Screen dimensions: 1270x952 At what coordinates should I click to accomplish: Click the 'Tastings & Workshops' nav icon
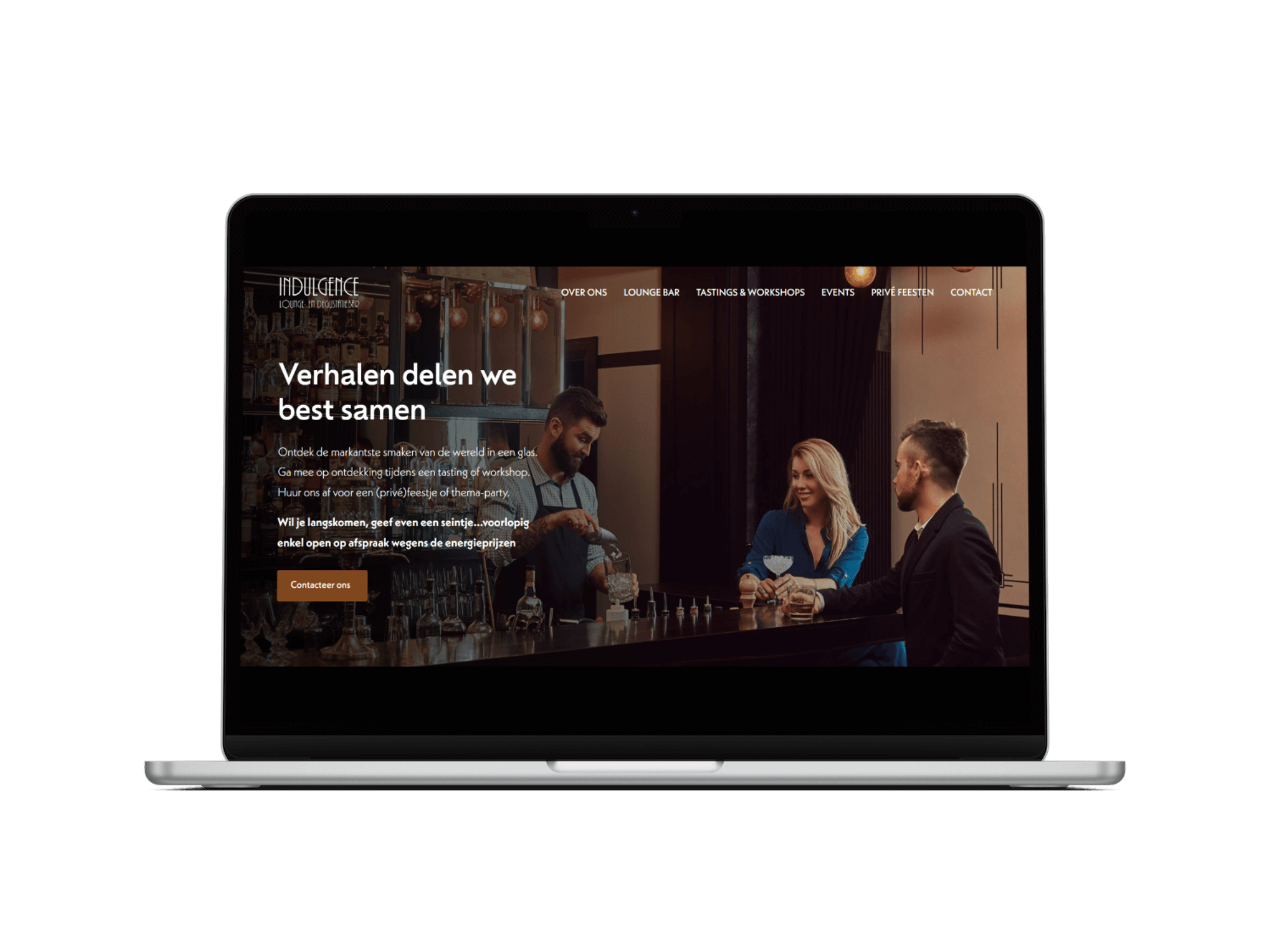pyautogui.click(x=750, y=292)
